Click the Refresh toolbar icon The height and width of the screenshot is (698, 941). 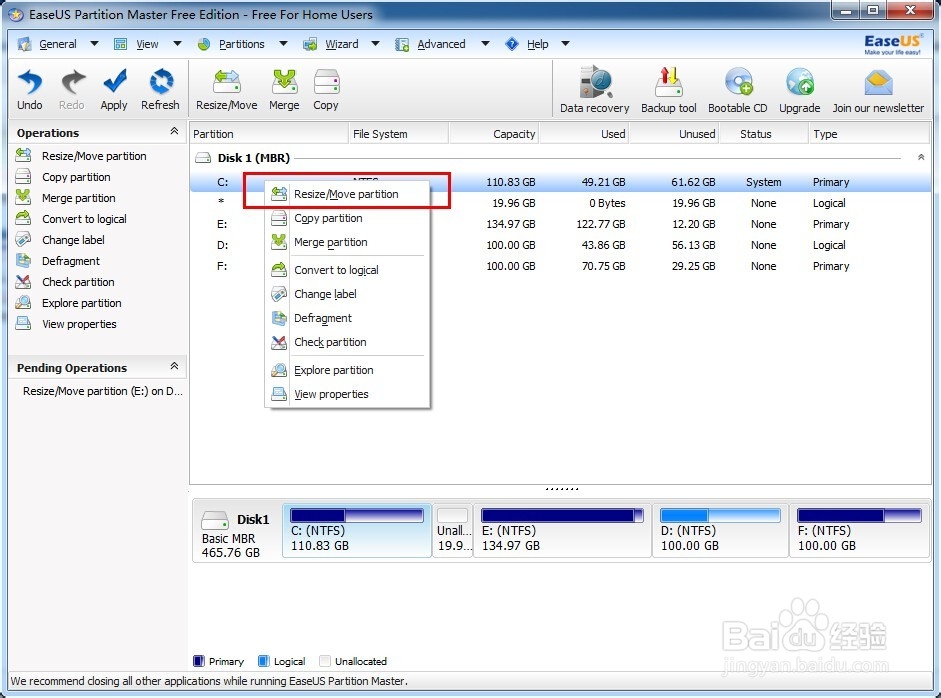[x=161, y=82]
